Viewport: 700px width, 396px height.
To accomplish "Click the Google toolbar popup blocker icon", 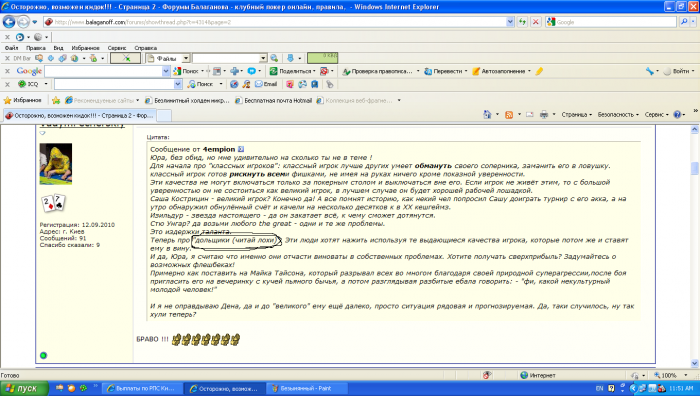I will click(325, 71).
